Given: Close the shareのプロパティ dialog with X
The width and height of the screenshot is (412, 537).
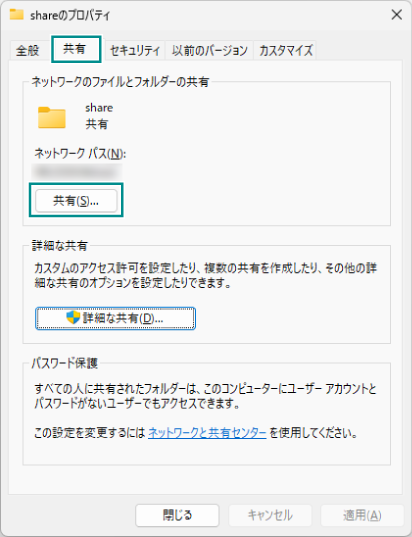Looking at the screenshot, I should click(x=397, y=15).
